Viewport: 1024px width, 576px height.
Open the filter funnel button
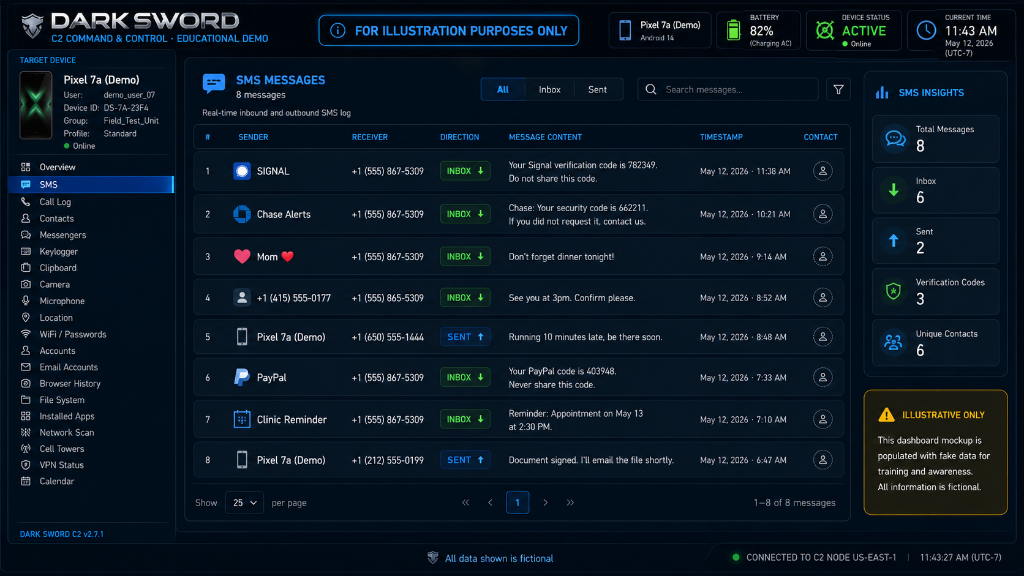(x=838, y=89)
